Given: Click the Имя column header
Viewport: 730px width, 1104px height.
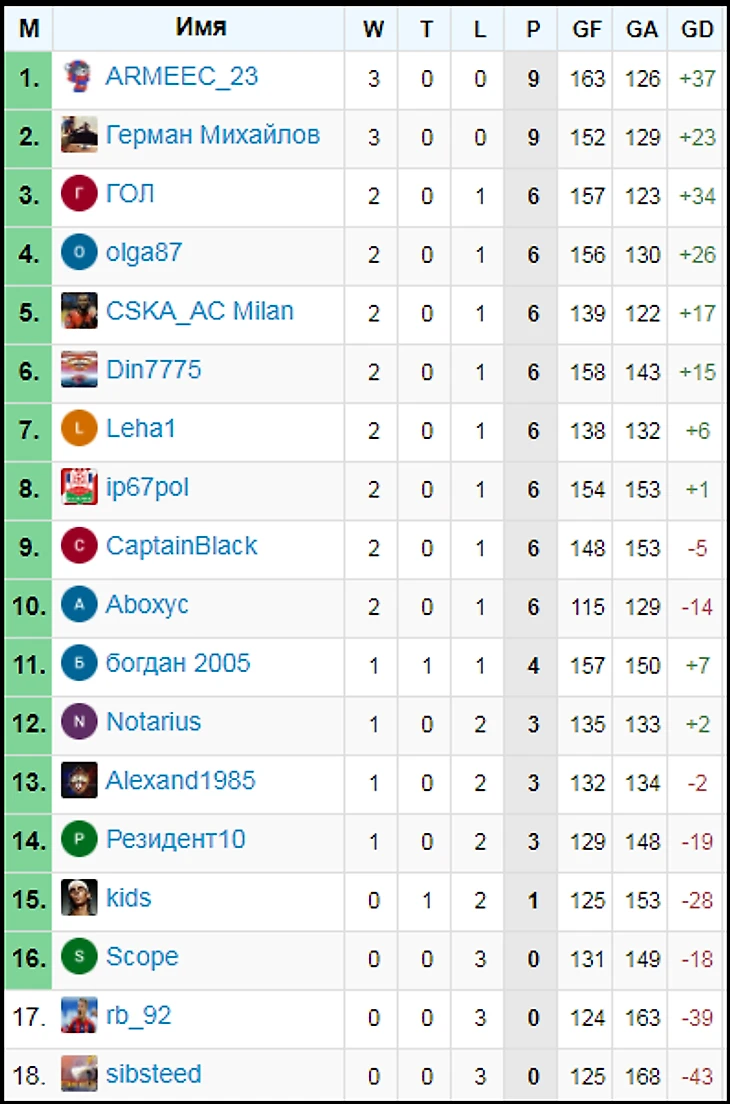Looking at the screenshot, I should pos(201,28).
